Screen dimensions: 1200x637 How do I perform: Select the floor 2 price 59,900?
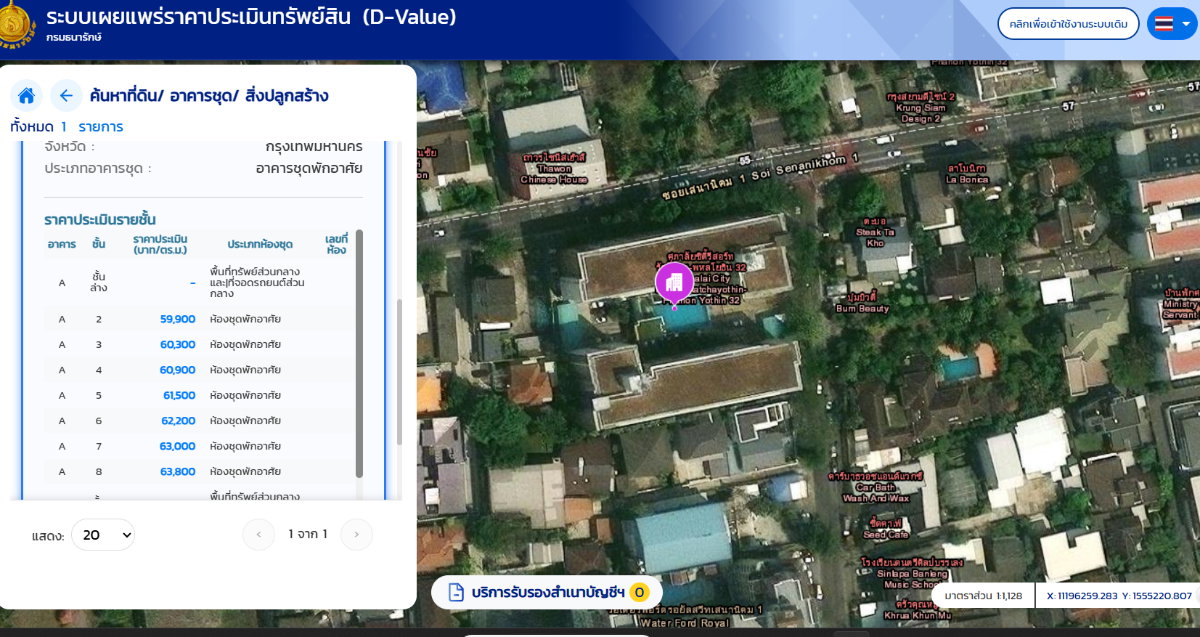pyautogui.click(x=177, y=319)
